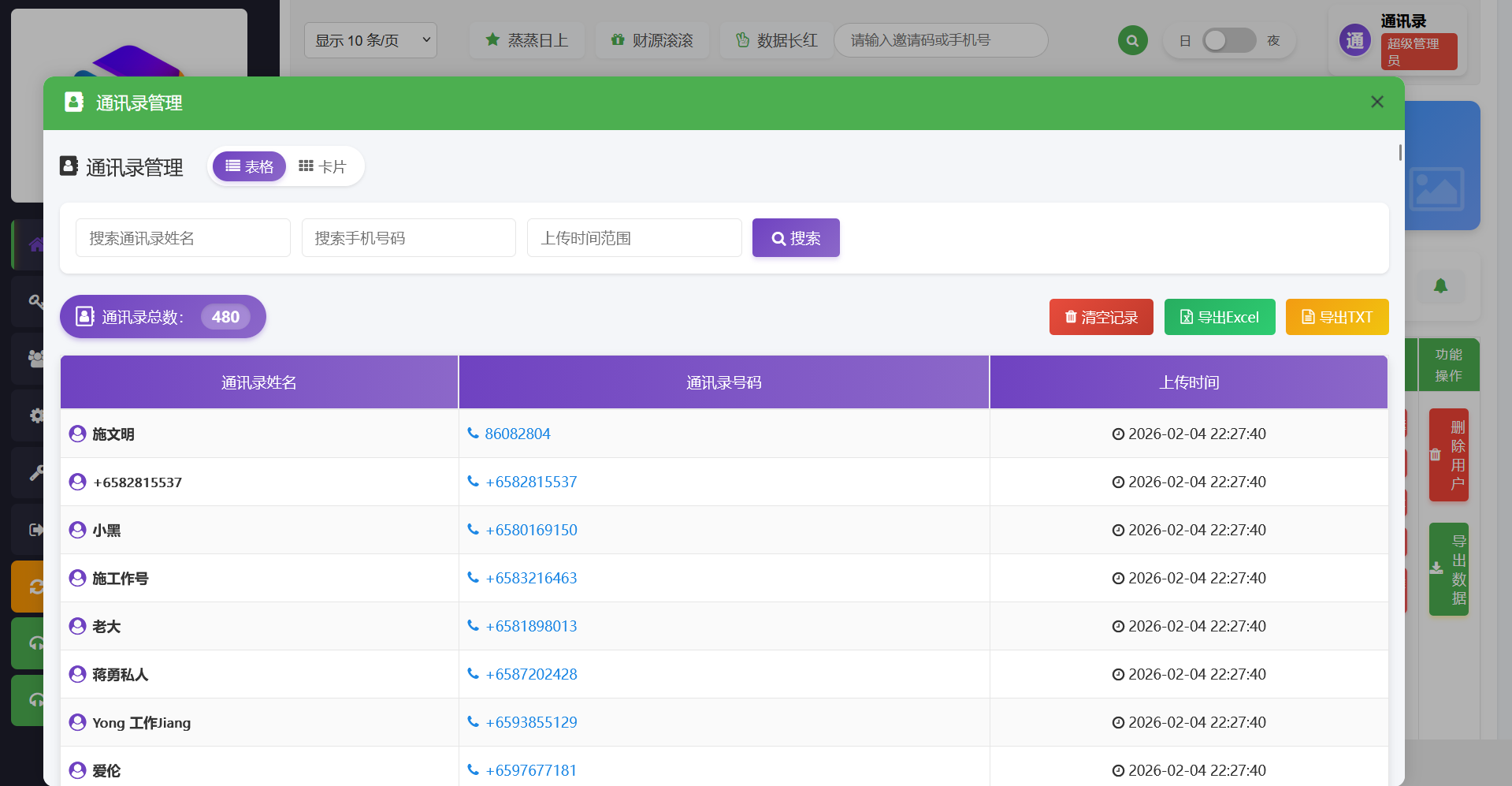The width and height of the screenshot is (1512, 786).
Task: Click the bell notification icon
Action: (x=1440, y=286)
